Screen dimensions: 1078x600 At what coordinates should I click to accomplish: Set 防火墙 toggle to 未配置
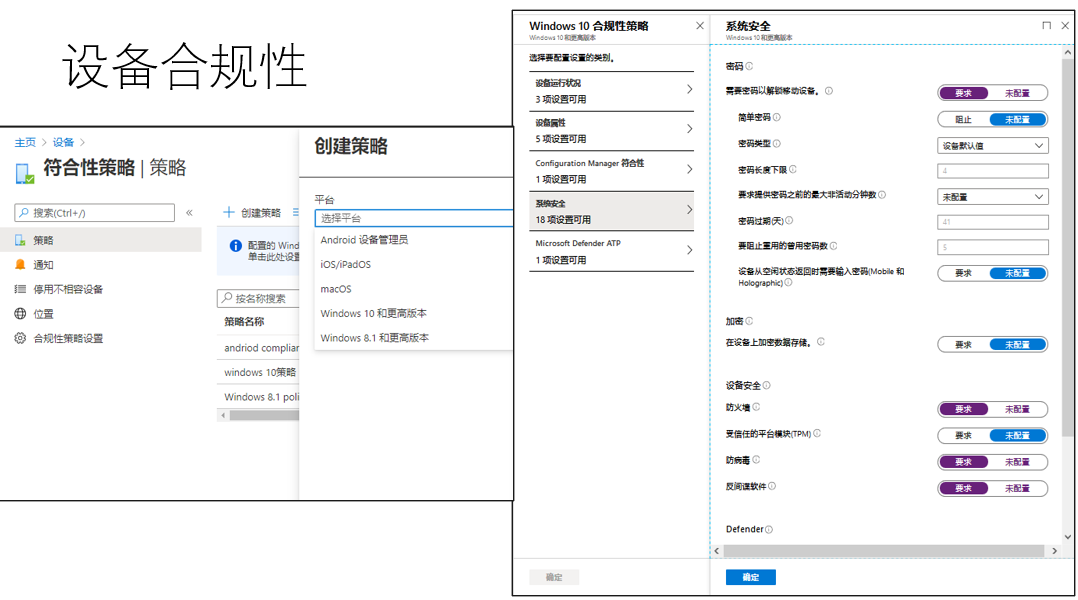[x=1017, y=409]
